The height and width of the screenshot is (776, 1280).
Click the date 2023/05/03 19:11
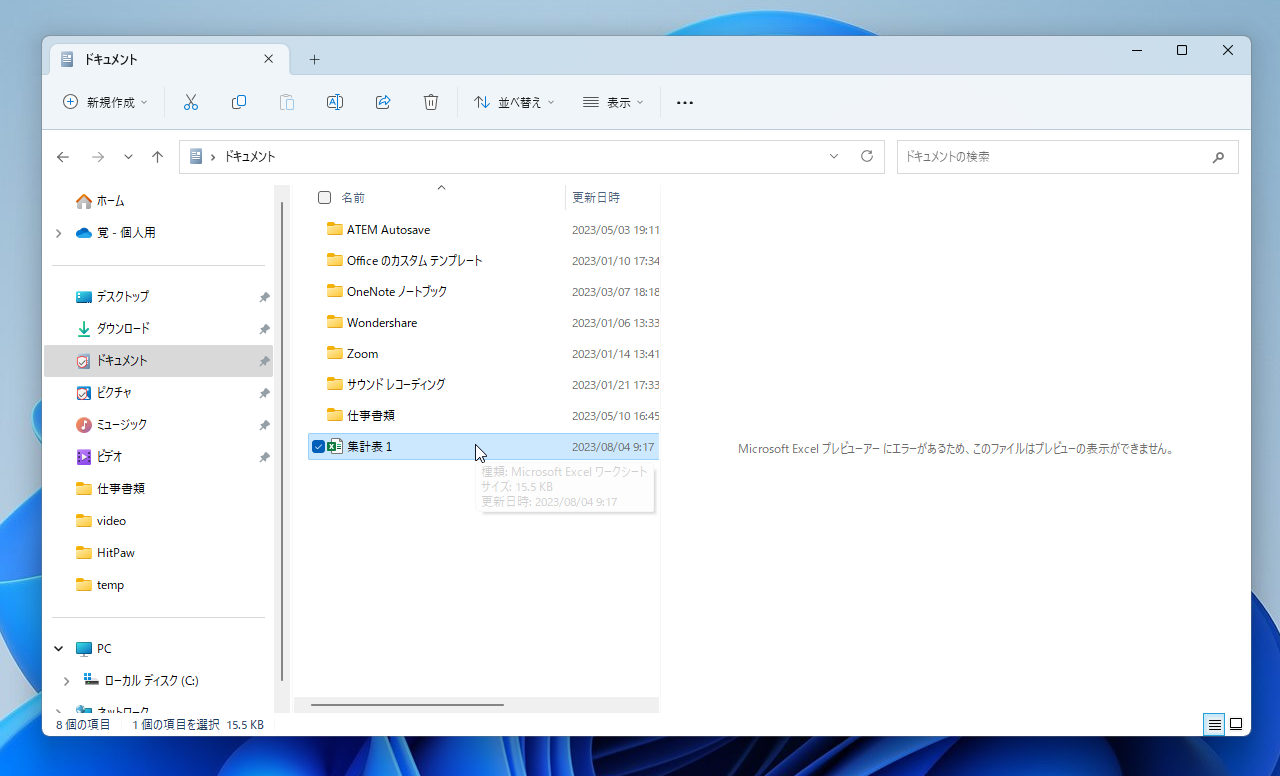615,230
